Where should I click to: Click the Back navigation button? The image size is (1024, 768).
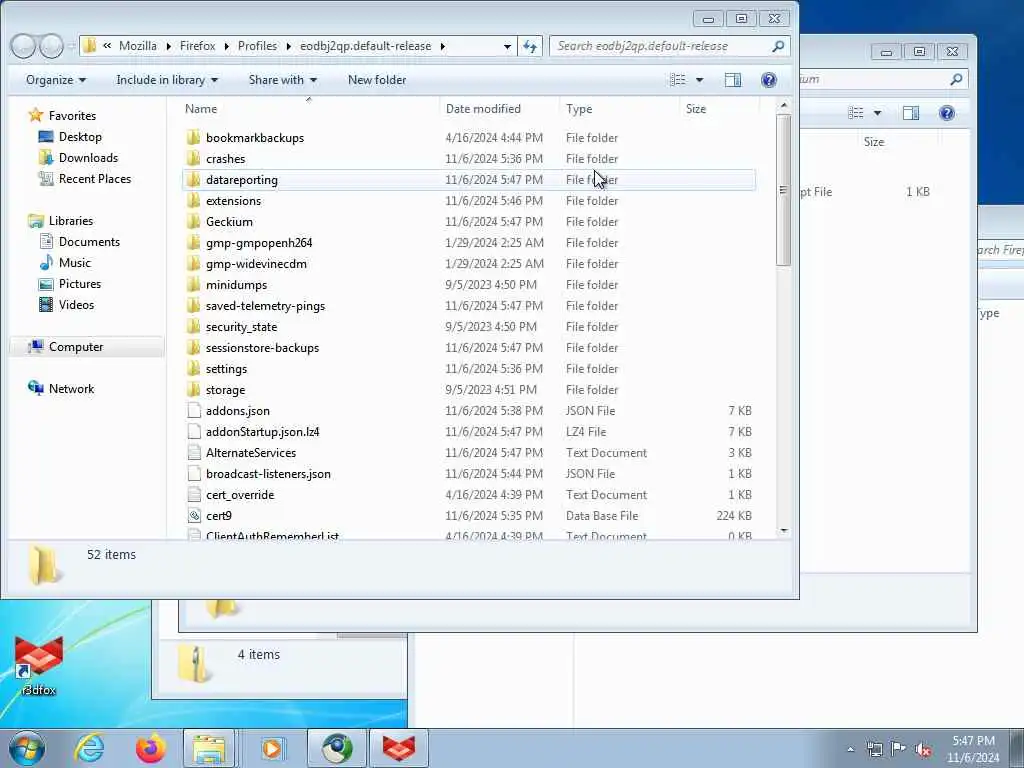pyautogui.click(x=23, y=46)
